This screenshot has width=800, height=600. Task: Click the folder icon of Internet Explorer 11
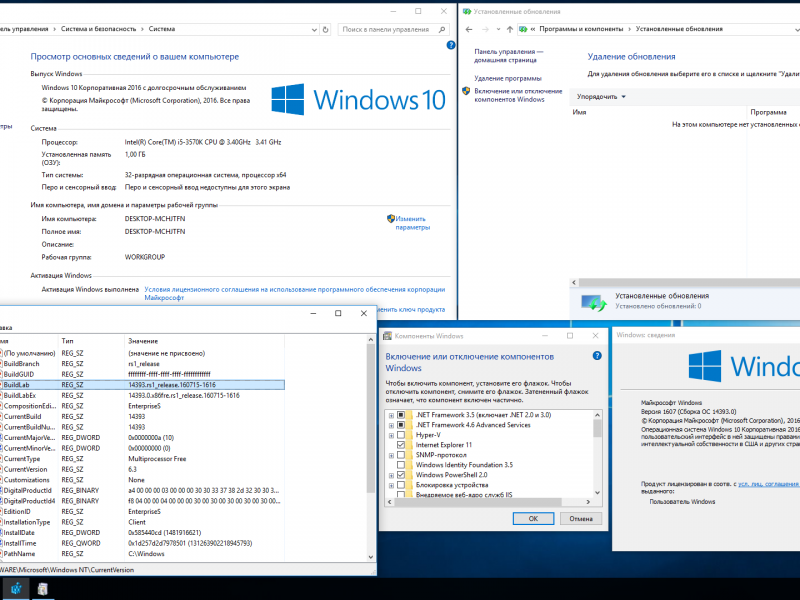click(x=409, y=445)
